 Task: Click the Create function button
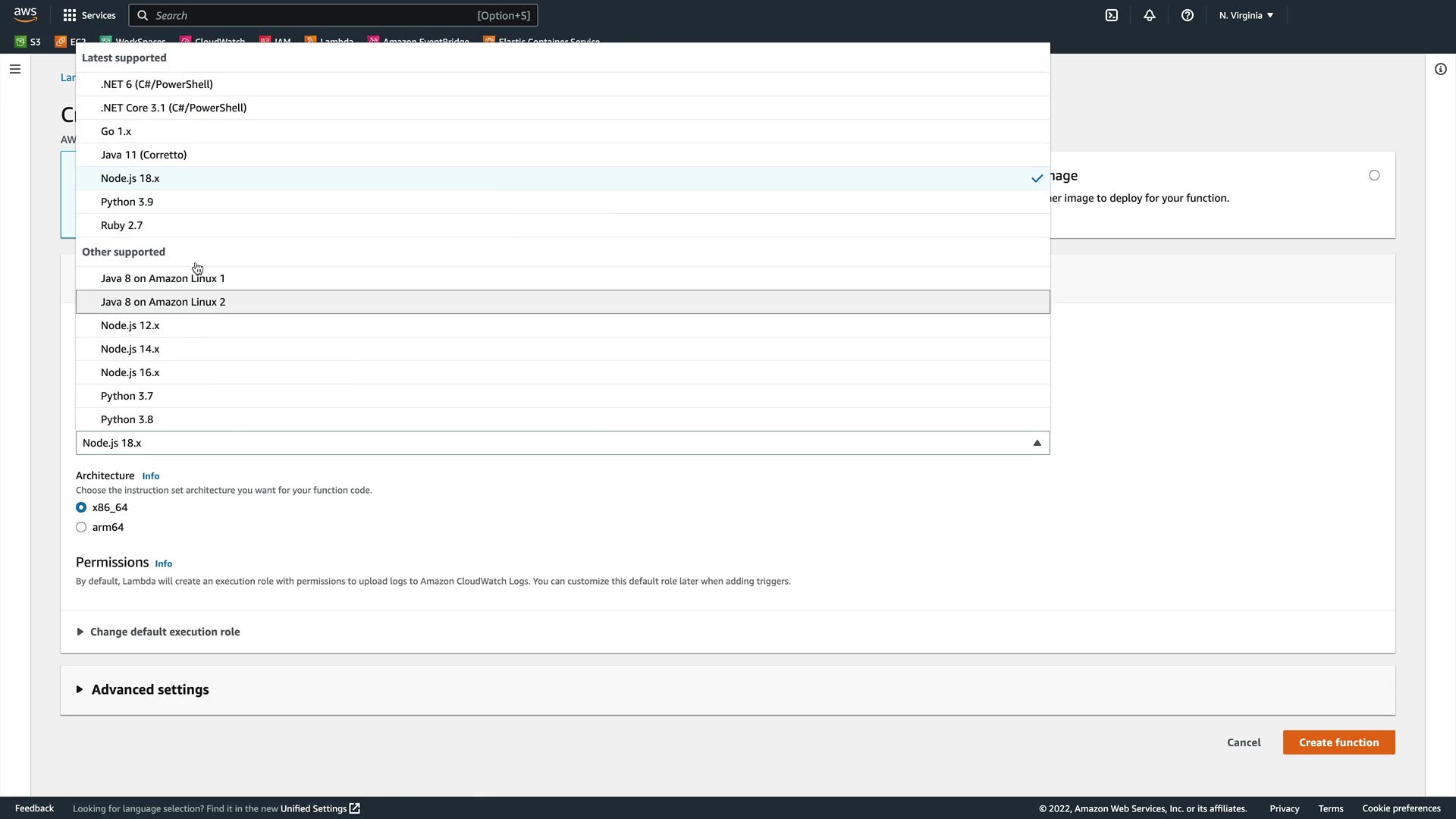tap(1338, 742)
